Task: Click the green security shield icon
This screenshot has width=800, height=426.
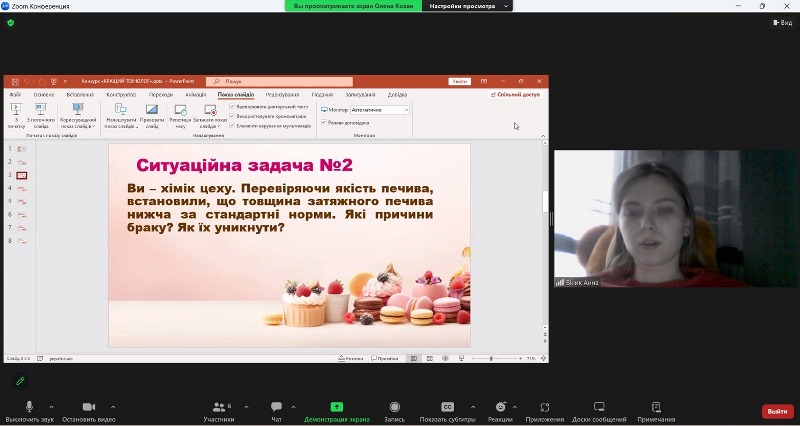Action: 11,23
